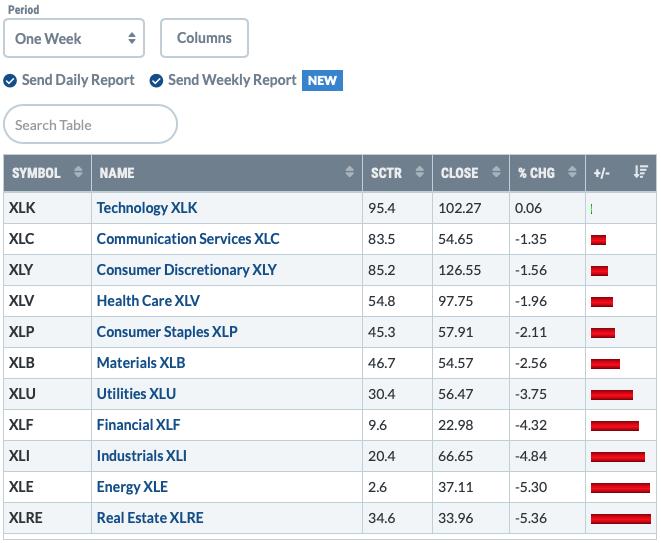Click the percent change value -5.30
This screenshot has height=543, width=661.
point(531,487)
